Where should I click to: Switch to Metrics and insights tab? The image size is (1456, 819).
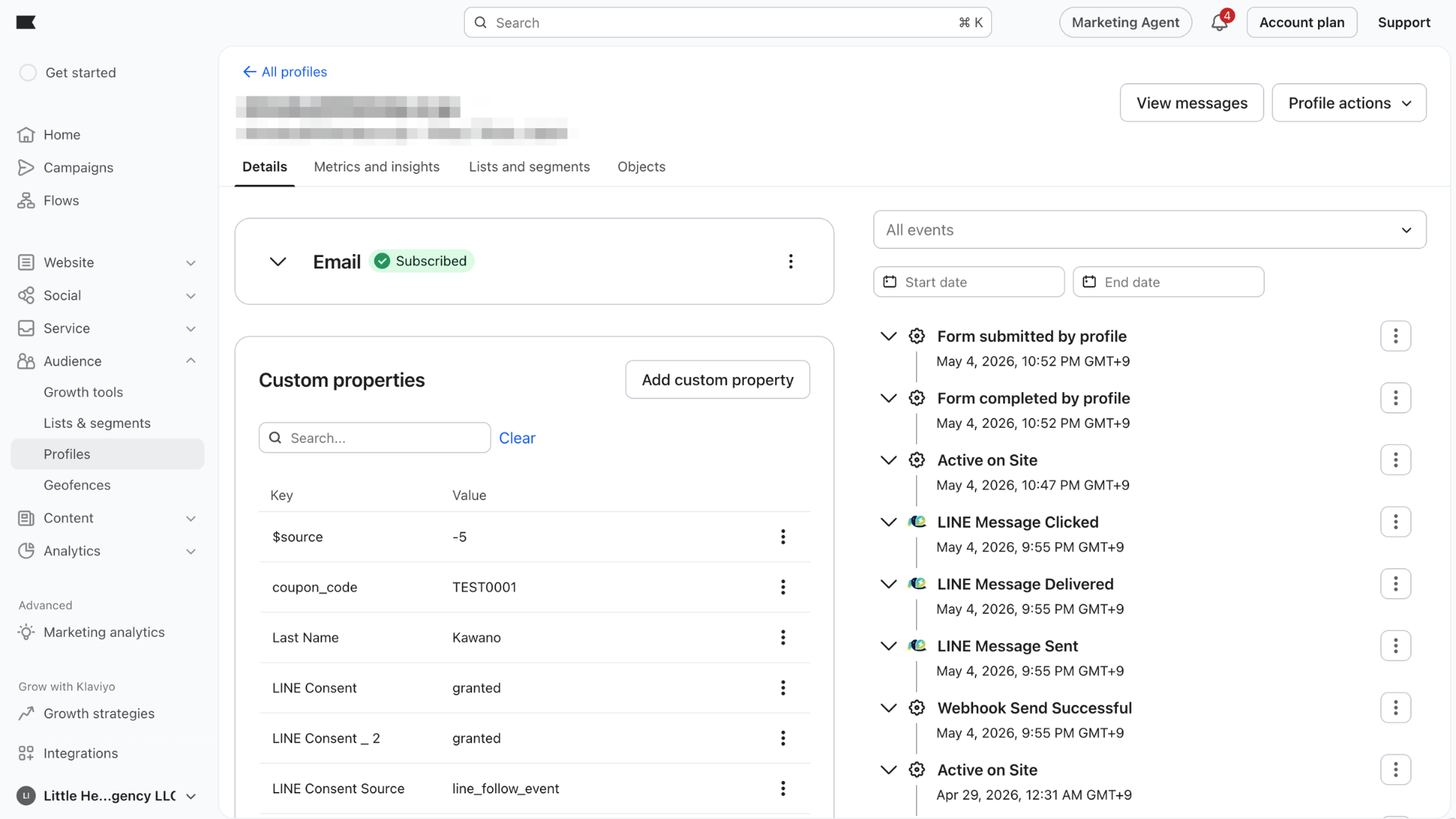(x=377, y=167)
